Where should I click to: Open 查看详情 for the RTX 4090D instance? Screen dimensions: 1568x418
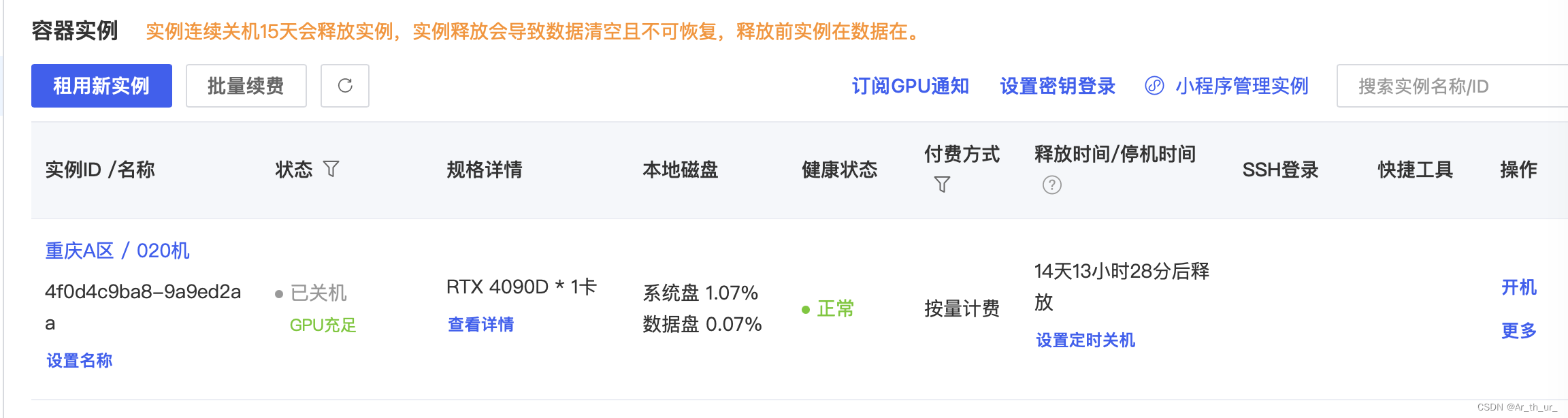(480, 325)
